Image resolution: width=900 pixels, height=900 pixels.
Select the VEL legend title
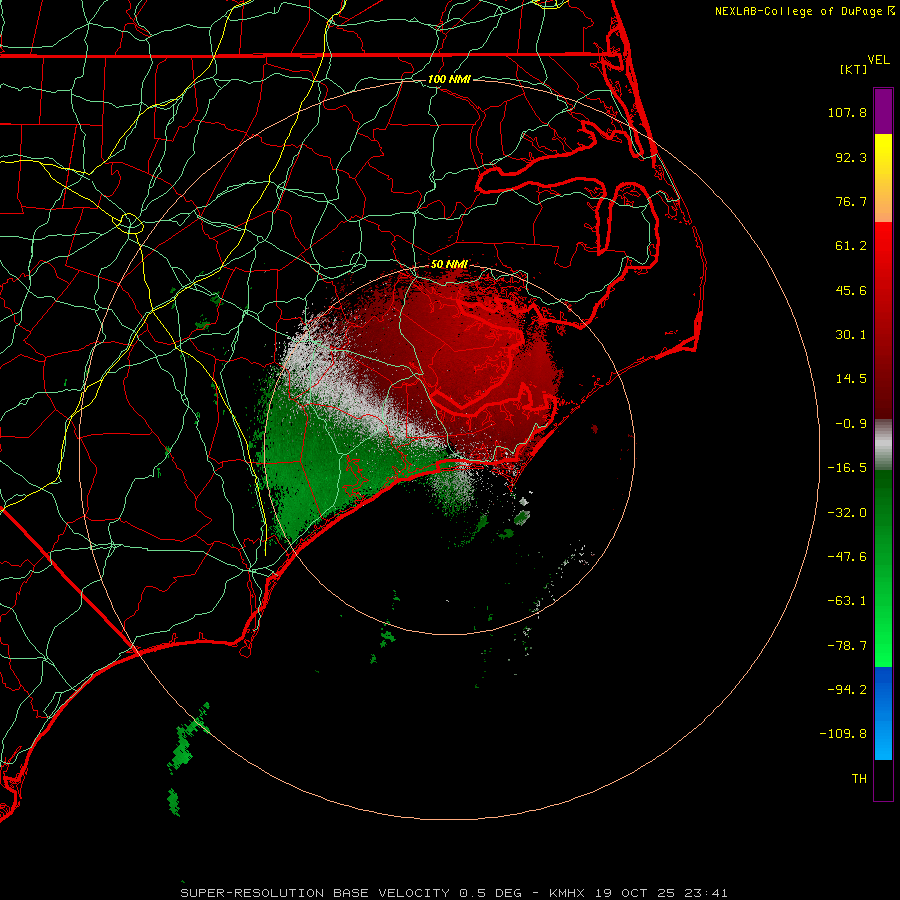[x=878, y=60]
